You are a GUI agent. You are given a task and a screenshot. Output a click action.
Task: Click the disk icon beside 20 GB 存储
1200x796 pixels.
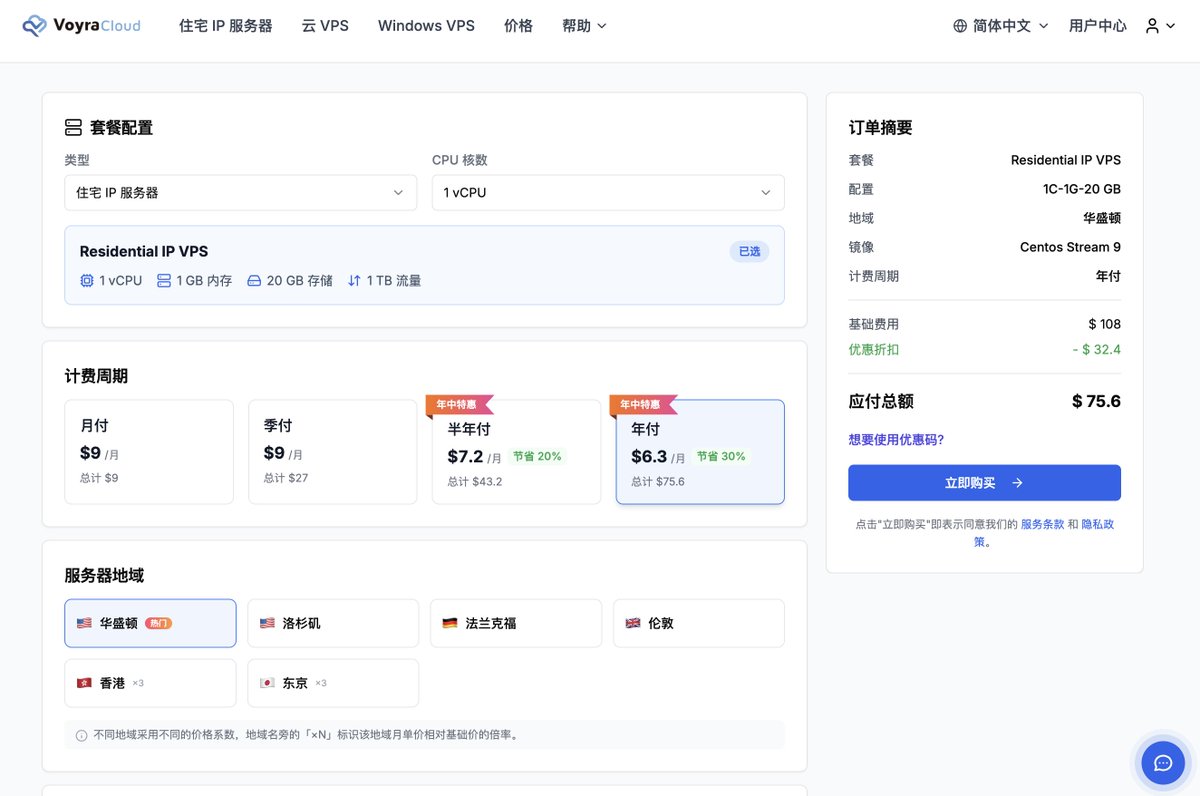pyautogui.click(x=254, y=281)
